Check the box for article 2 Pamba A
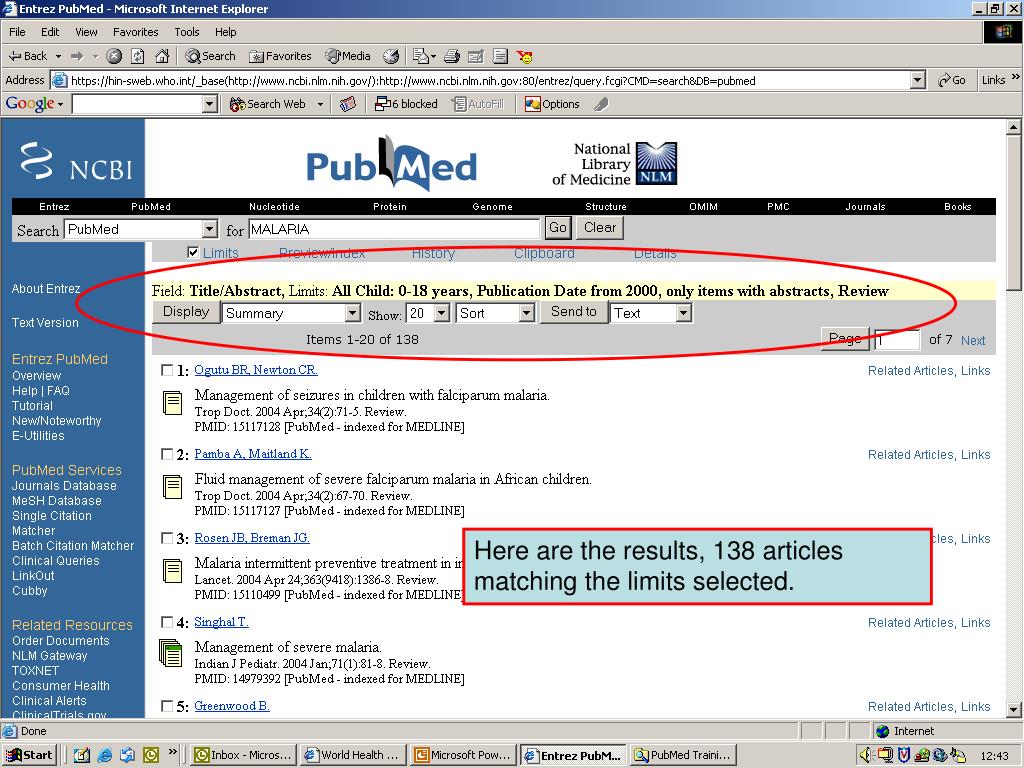Image resolution: width=1024 pixels, height=768 pixels. coord(167,454)
